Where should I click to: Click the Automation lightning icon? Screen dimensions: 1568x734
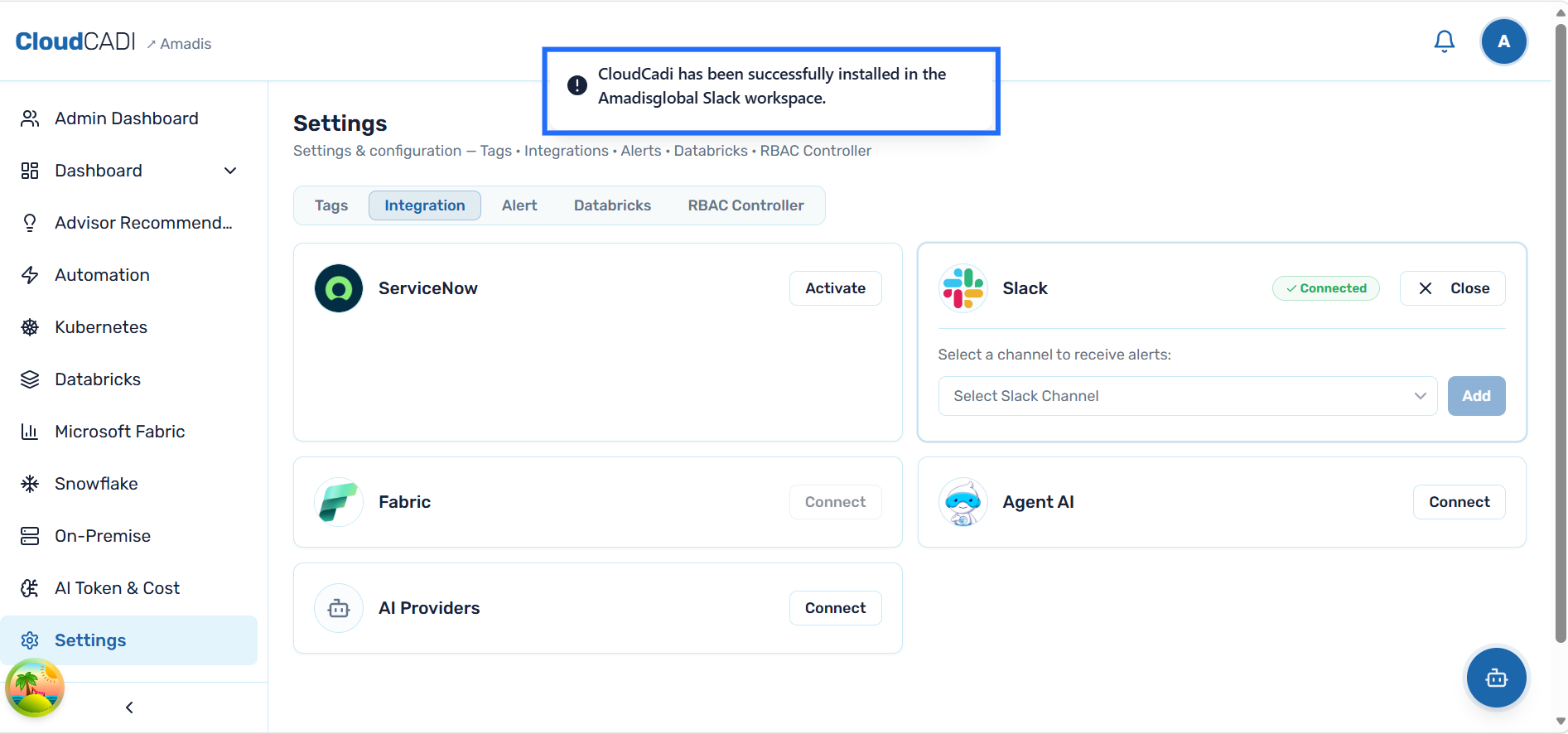coord(30,275)
